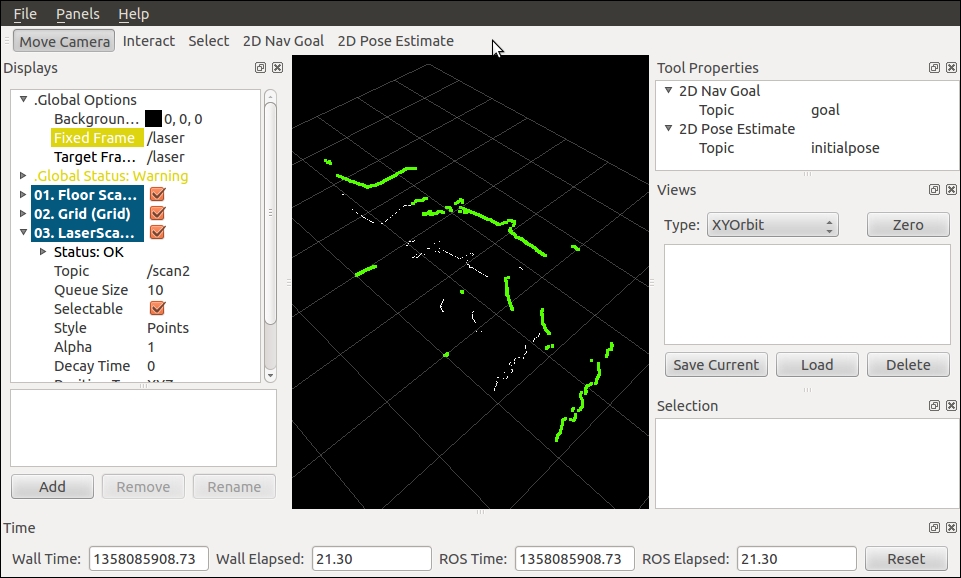Click the Delete view button
This screenshot has height=578, width=961.
908,365
